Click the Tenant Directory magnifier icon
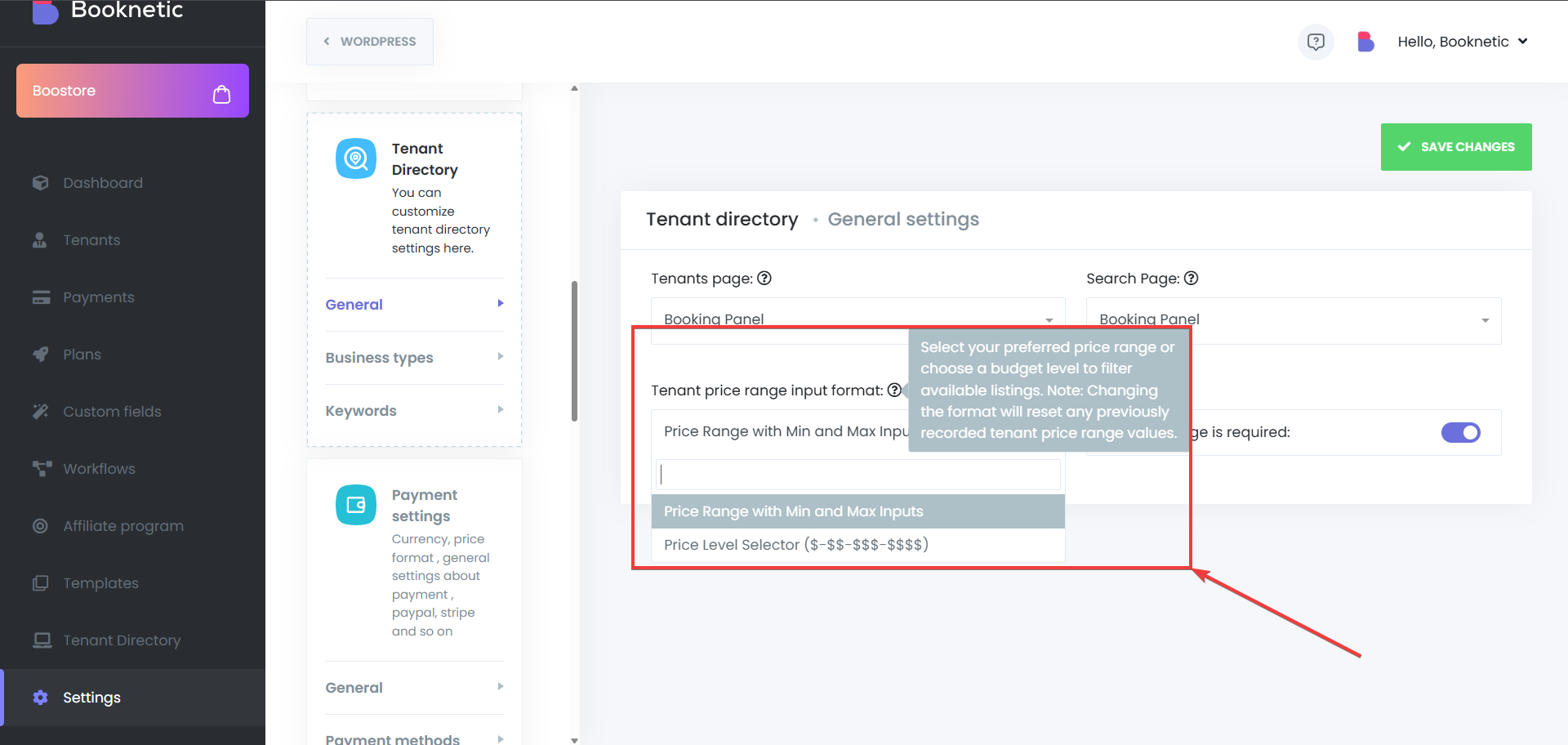Viewport: 1568px width, 745px height. [356, 158]
